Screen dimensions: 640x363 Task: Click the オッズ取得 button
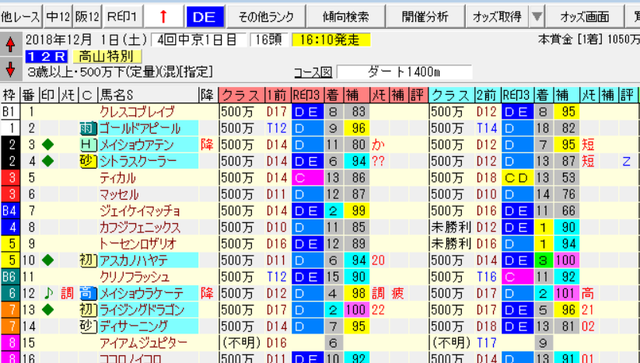click(497, 16)
